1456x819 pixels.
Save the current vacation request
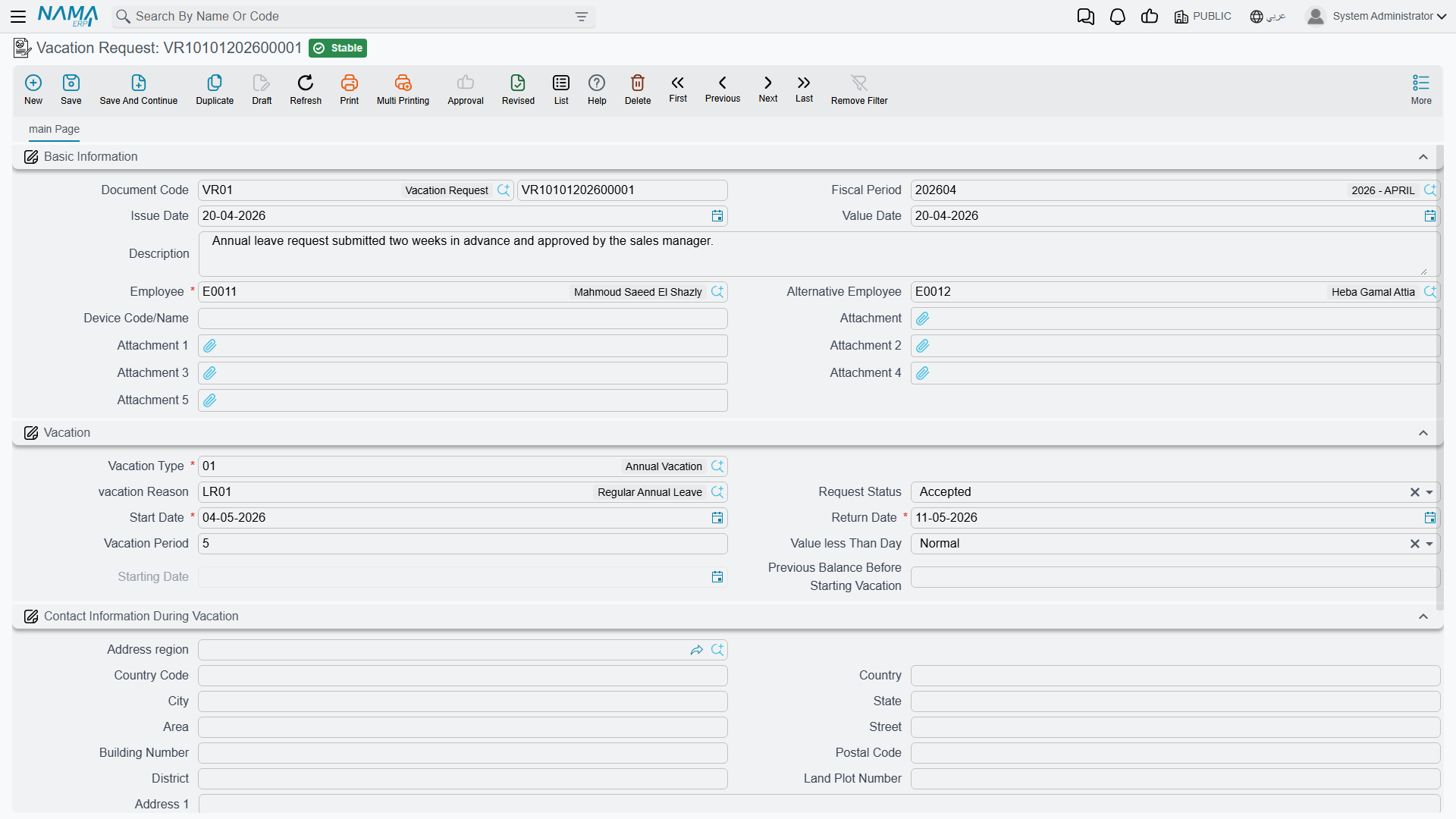click(x=71, y=89)
